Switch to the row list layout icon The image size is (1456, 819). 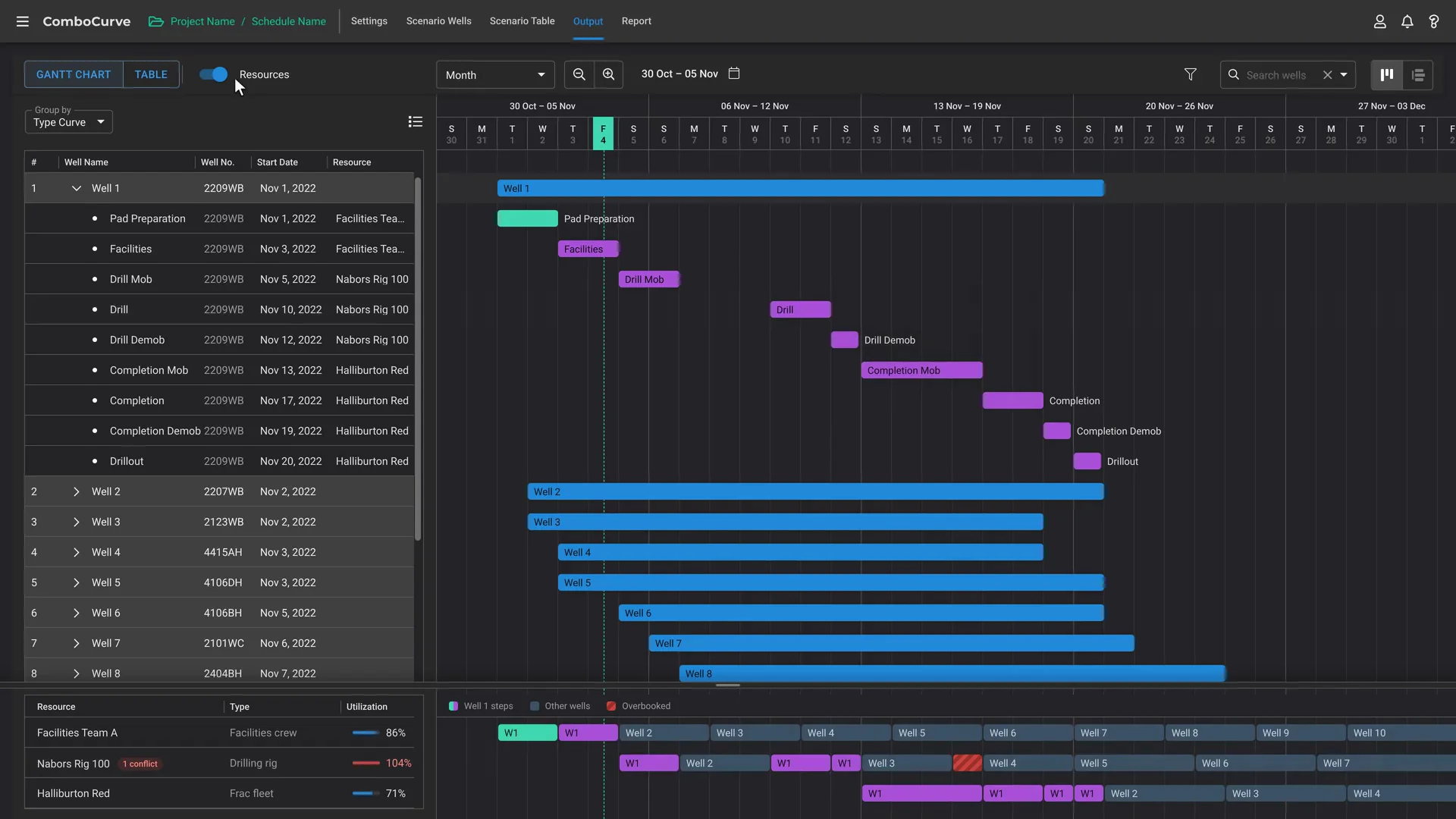(x=1418, y=74)
